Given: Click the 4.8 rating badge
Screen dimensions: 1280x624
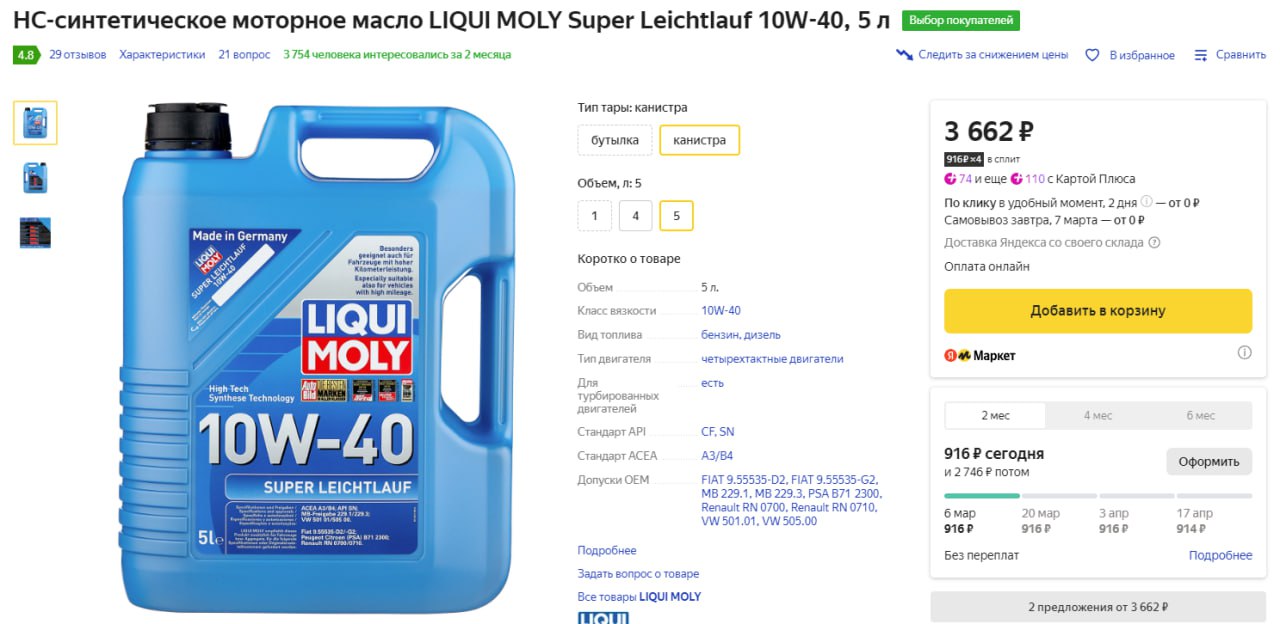Looking at the screenshot, I should point(26,55).
